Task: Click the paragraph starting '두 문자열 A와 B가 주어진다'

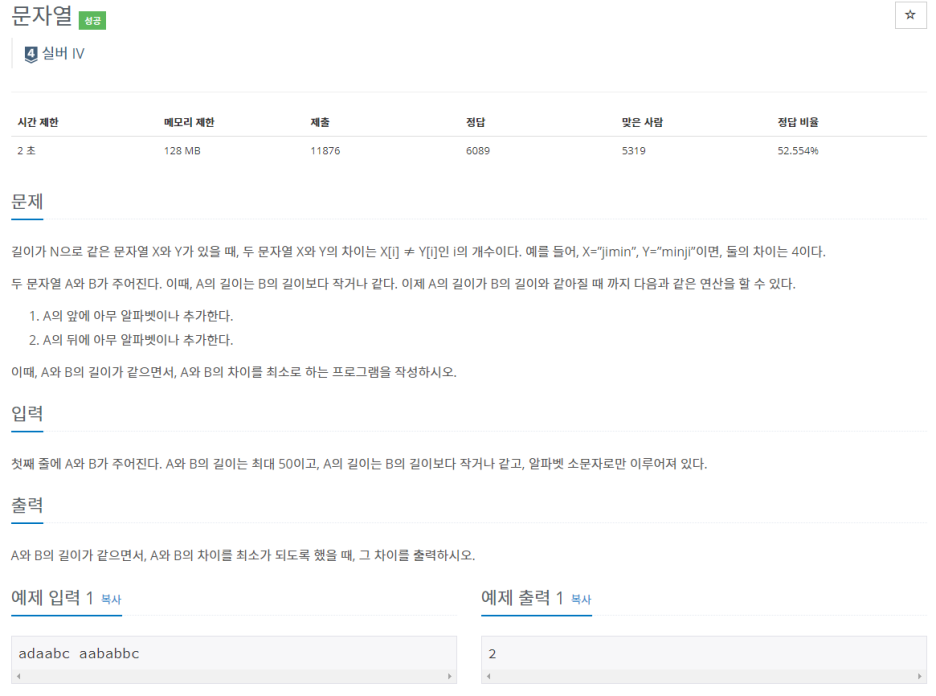Action: pos(404,284)
